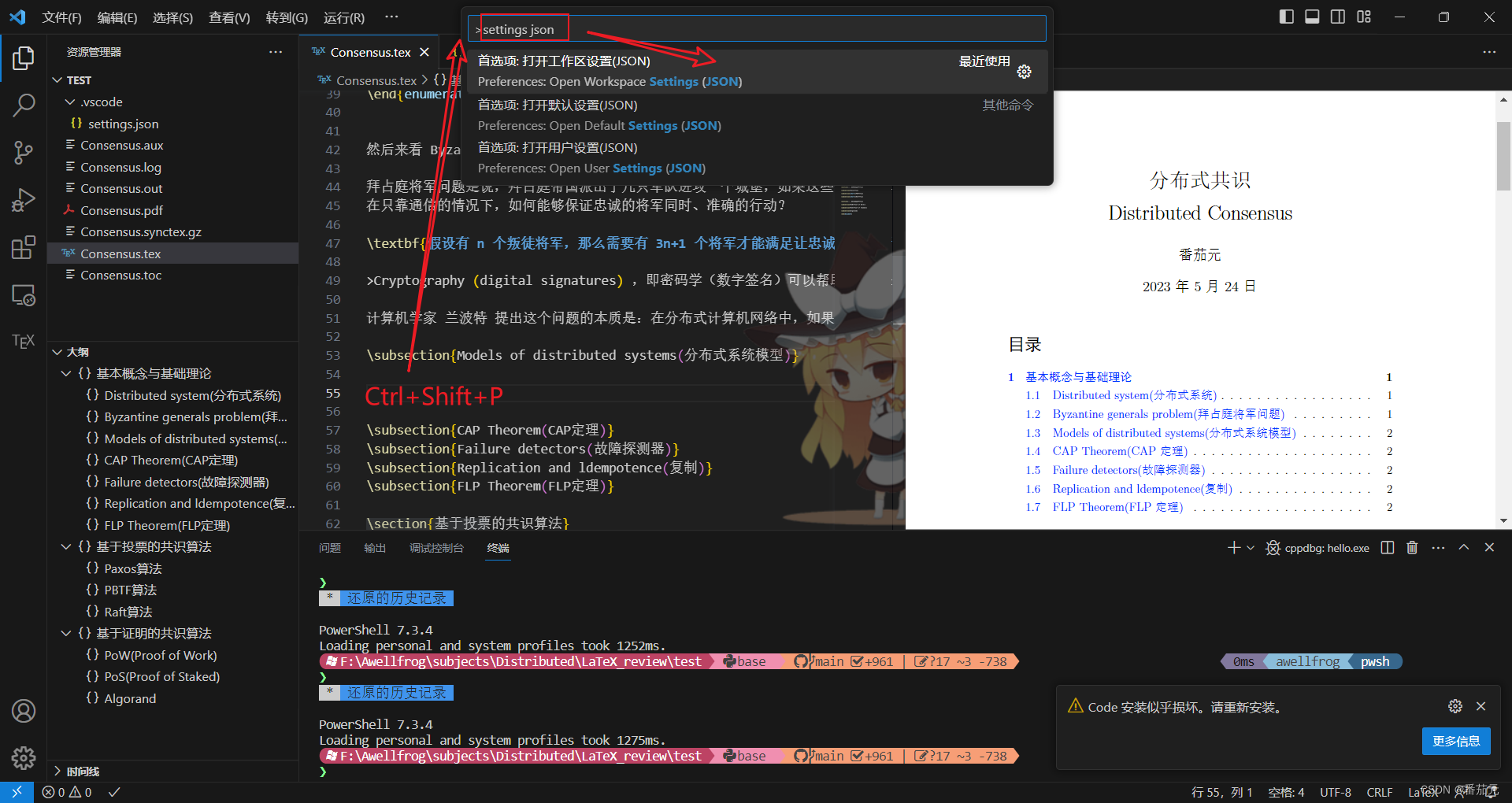Open the 转到(G) menu
The image size is (1512, 803).
pyautogui.click(x=287, y=17)
